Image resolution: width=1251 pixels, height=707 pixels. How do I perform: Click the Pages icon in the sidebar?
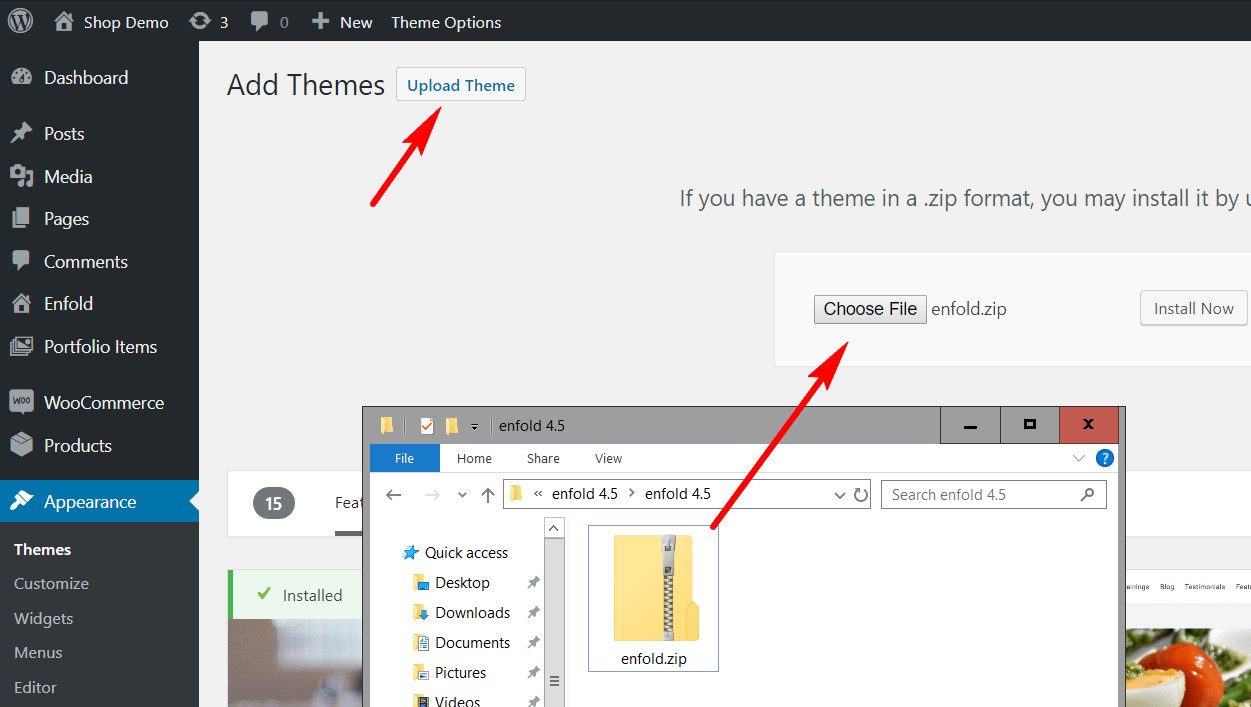tap(21, 218)
